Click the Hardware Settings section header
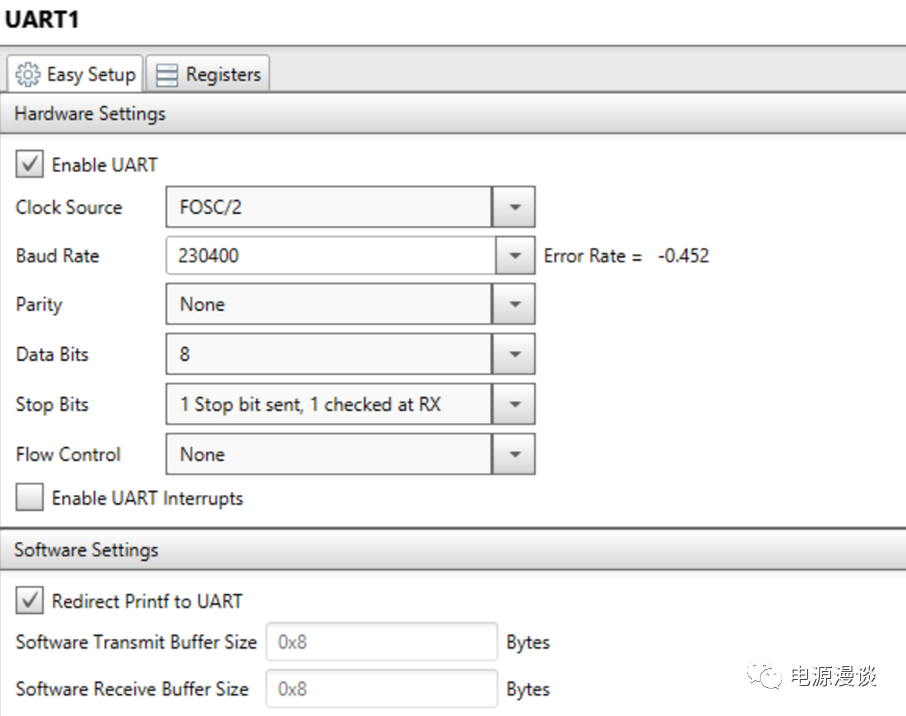906x716 pixels. pos(90,114)
